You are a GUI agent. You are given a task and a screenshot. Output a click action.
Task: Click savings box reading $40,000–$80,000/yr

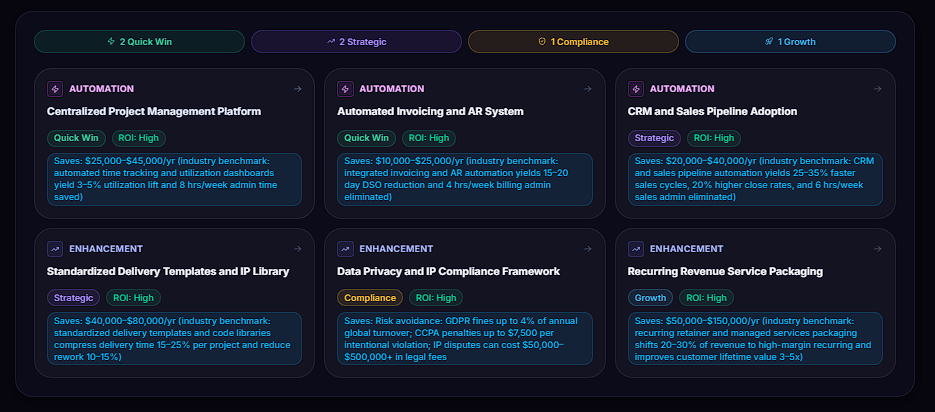coord(174,339)
